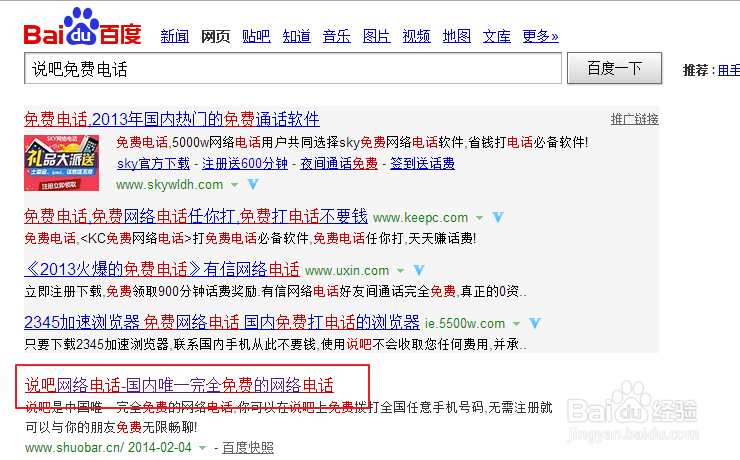Expand the dropdown arrow after ie.5500w.com
740x460 pixels.
click(x=516, y=324)
